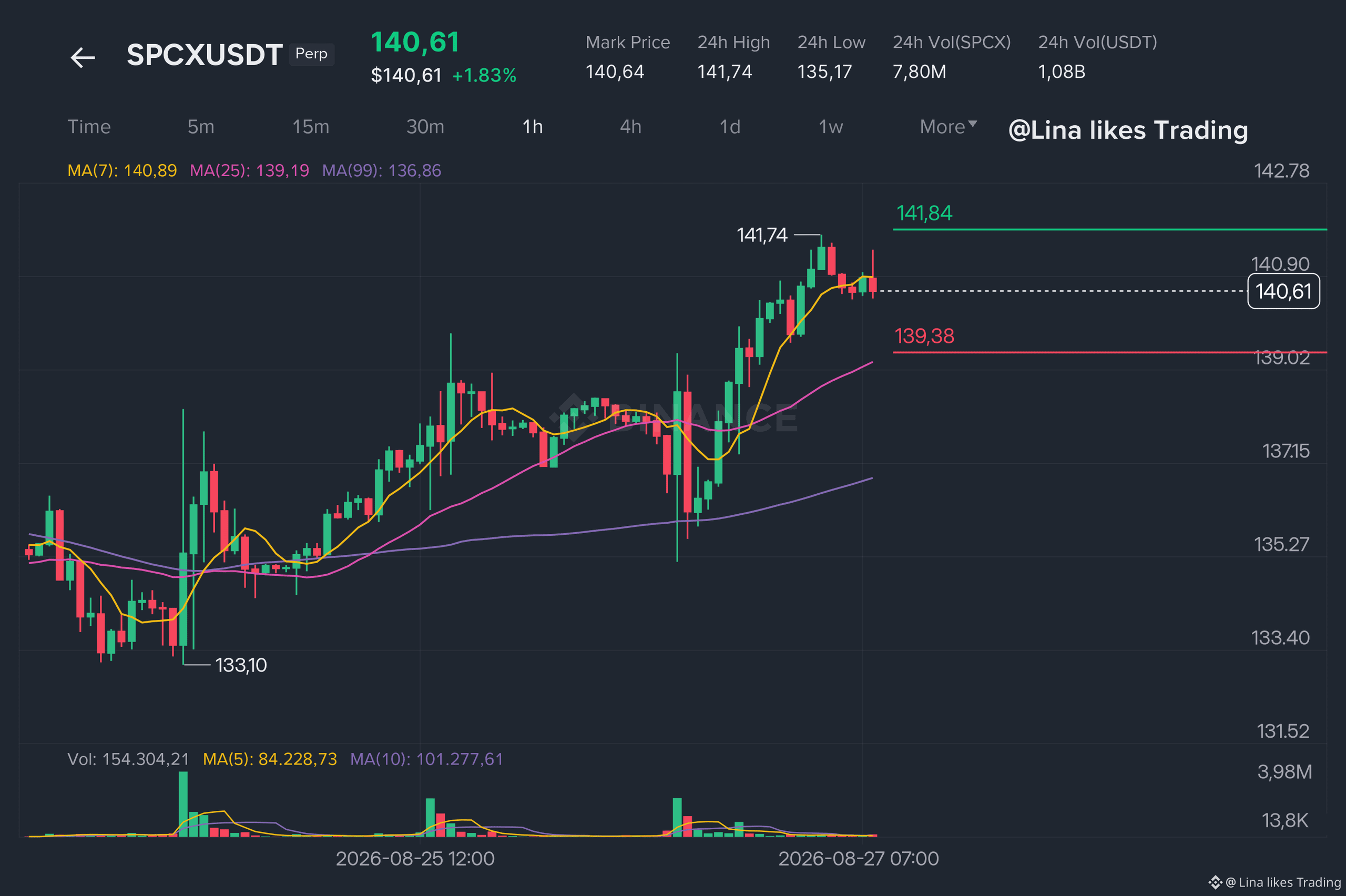This screenshot has height=896, width=1346.
Task: Go back using the left arrow
Action: point(83,57)
